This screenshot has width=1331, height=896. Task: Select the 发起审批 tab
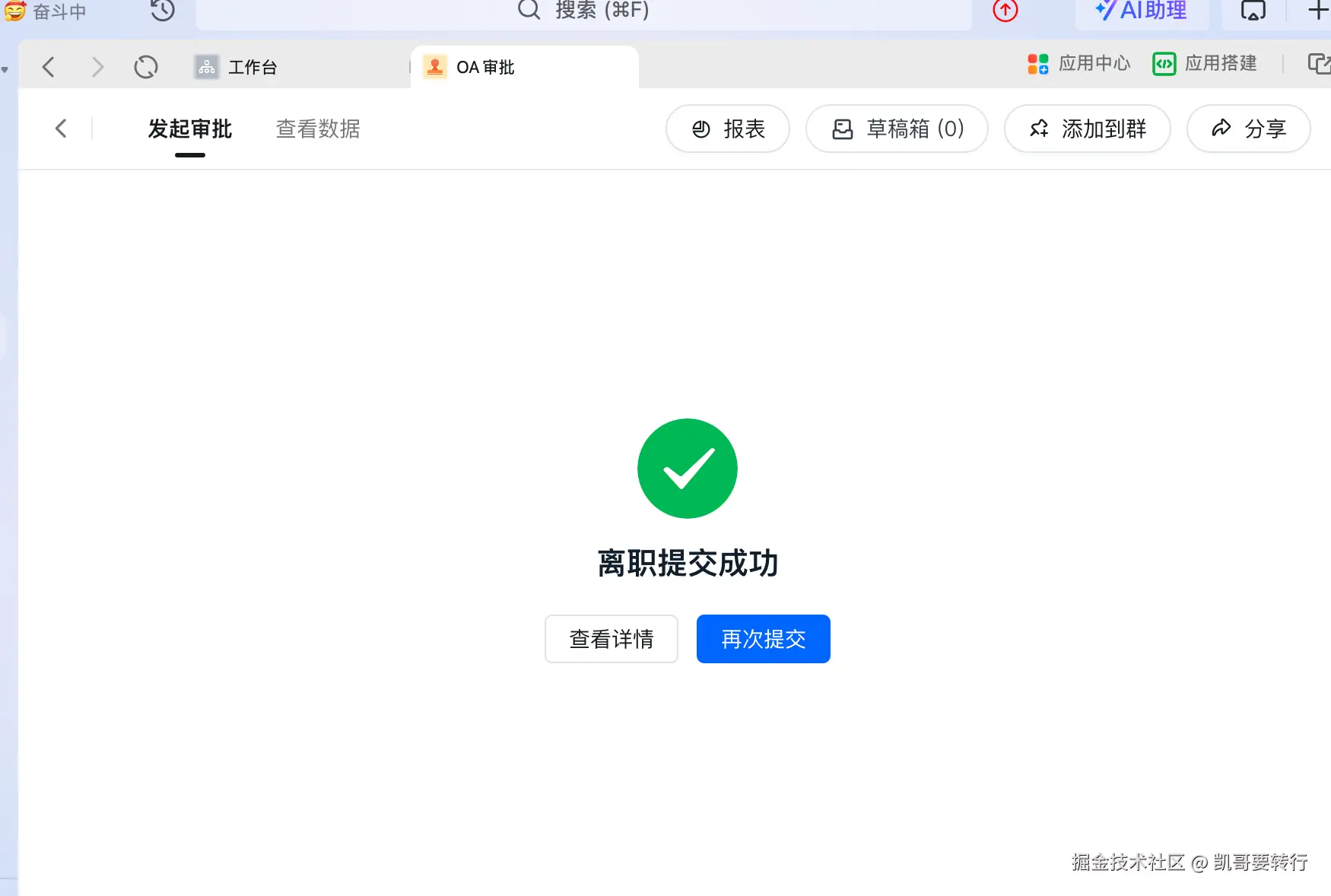[x=189, y=129]
